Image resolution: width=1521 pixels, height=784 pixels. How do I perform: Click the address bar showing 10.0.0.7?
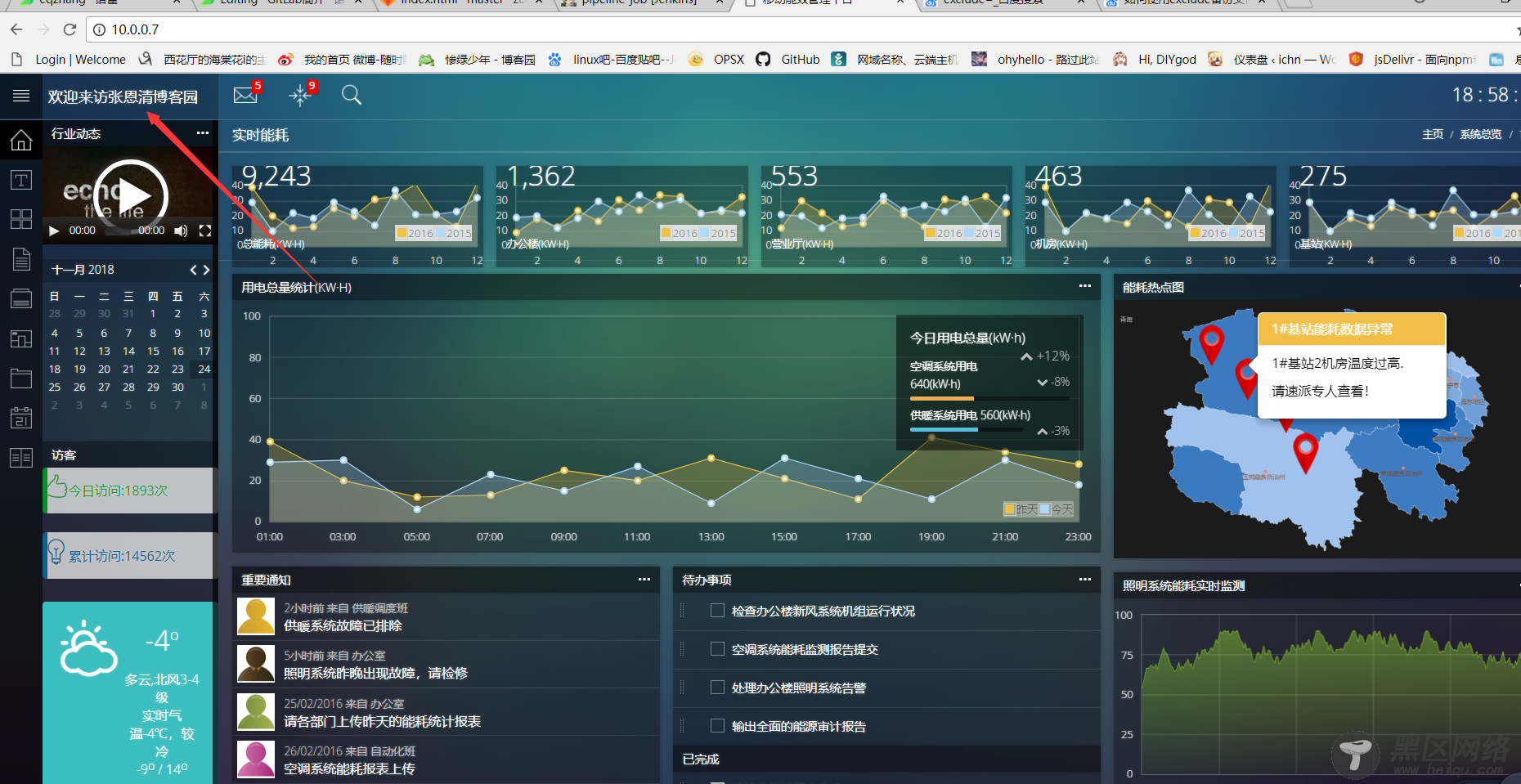[x=801, y=29]
